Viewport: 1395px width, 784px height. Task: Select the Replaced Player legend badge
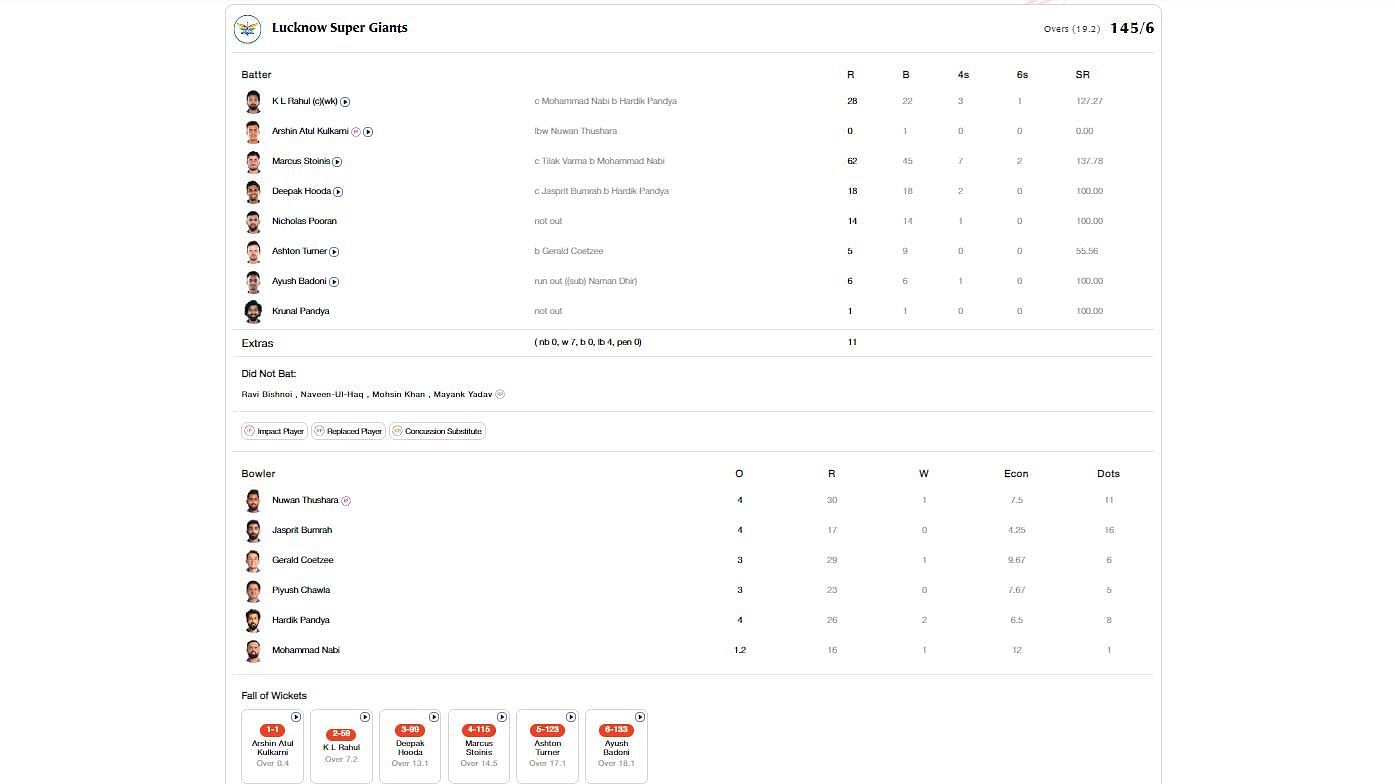[x=347, y=431]
